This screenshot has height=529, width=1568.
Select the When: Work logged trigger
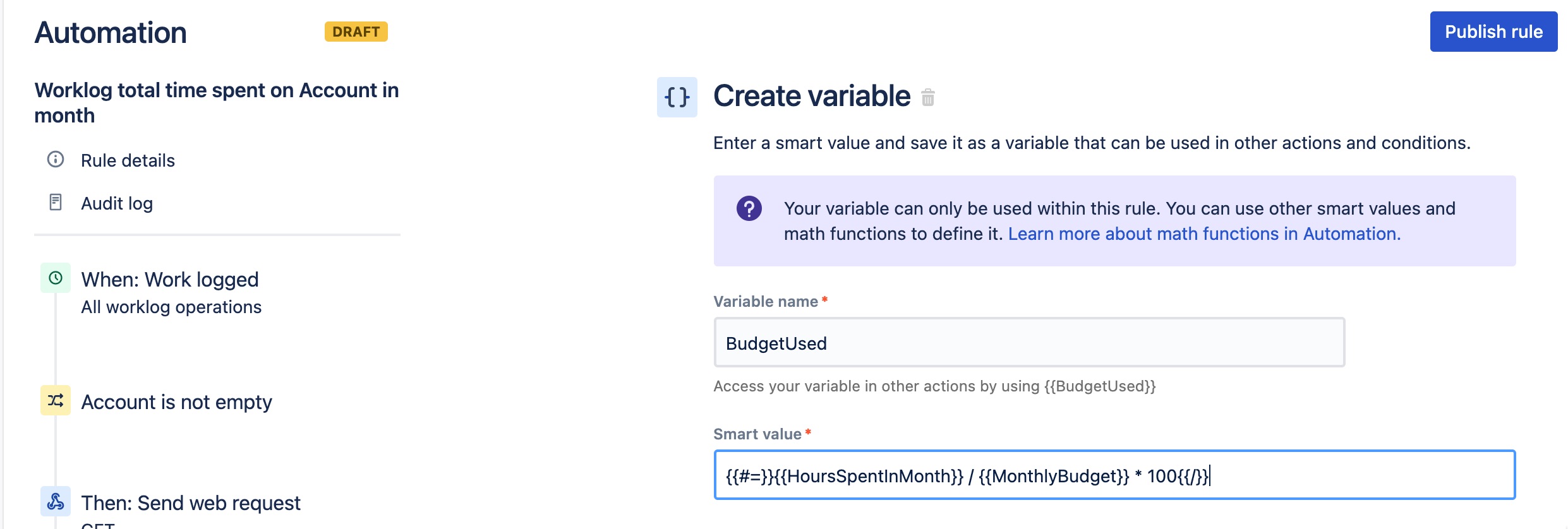[x=170, y=280]
